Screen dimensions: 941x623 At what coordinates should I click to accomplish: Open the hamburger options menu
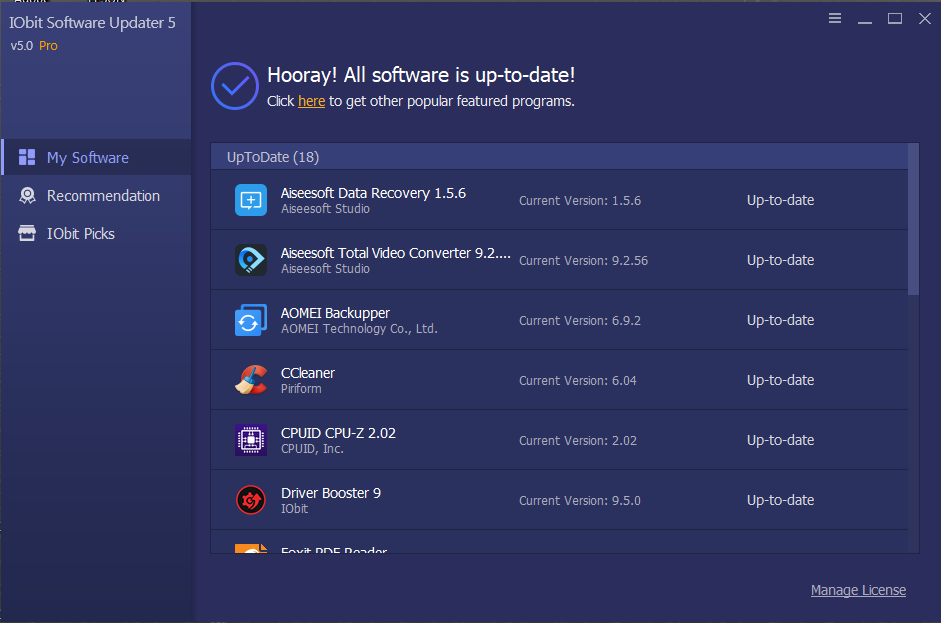click(x=835, y=19)
